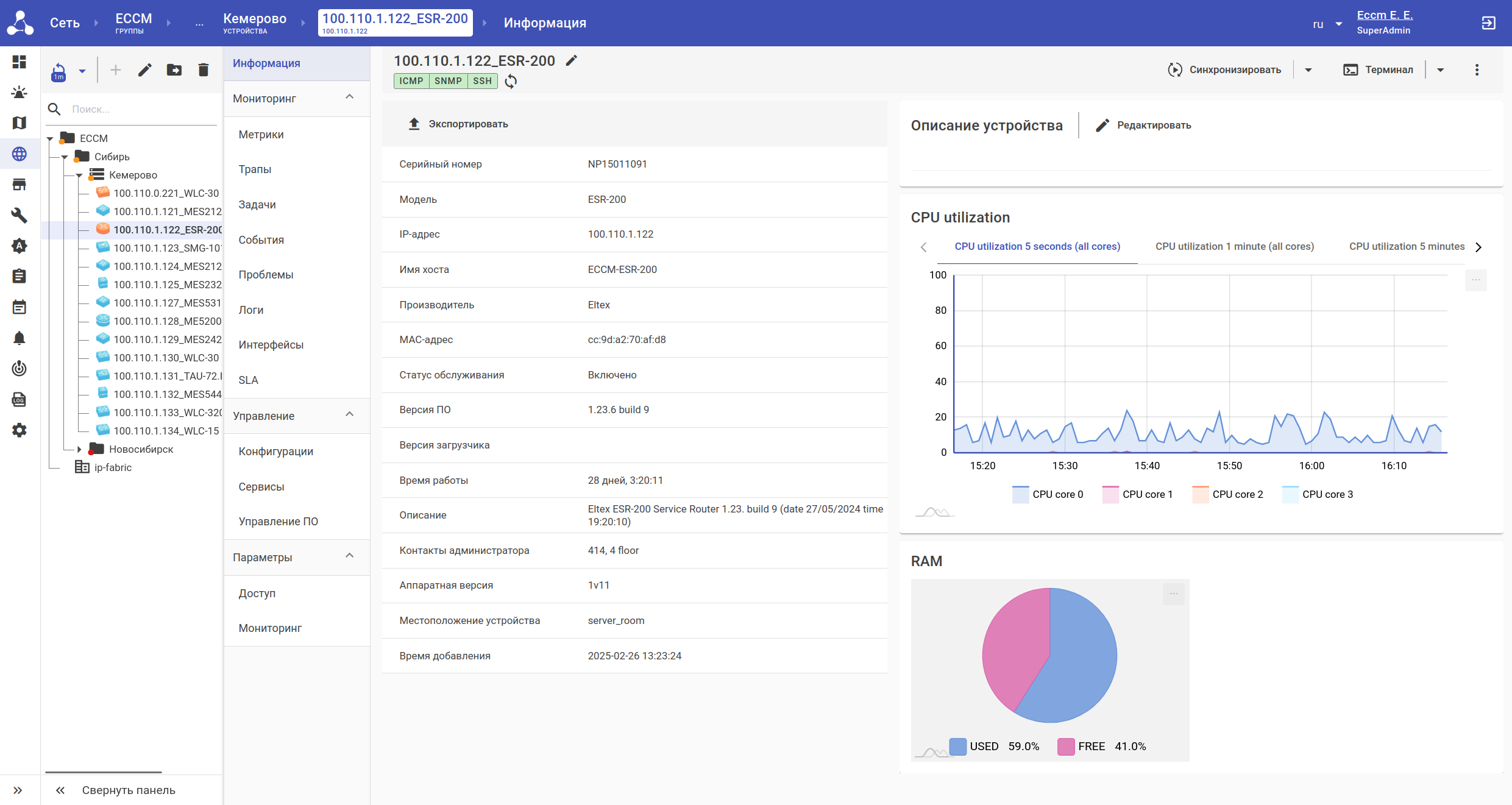Toggle CPU core 0 legend series
Viewport: 1512px width, 805px height.
click(1048, 494)
